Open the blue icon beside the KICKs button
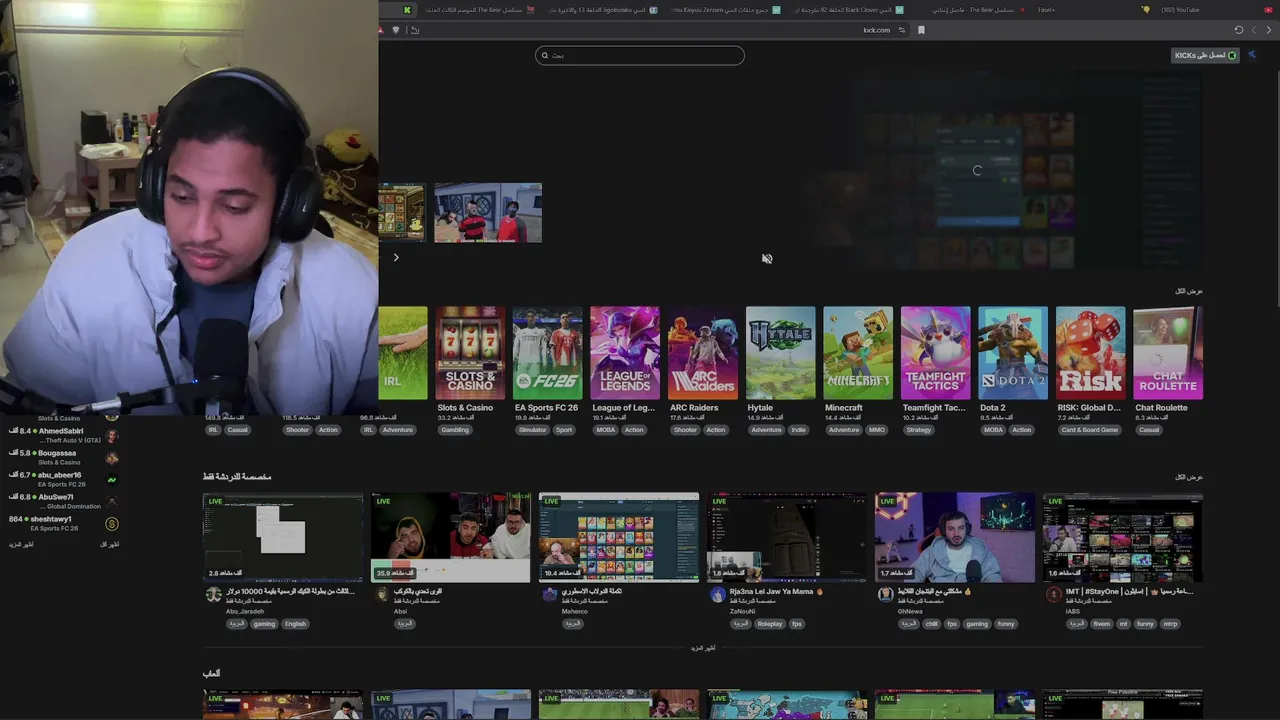The image size is (1280, 720). (1251, 55)
